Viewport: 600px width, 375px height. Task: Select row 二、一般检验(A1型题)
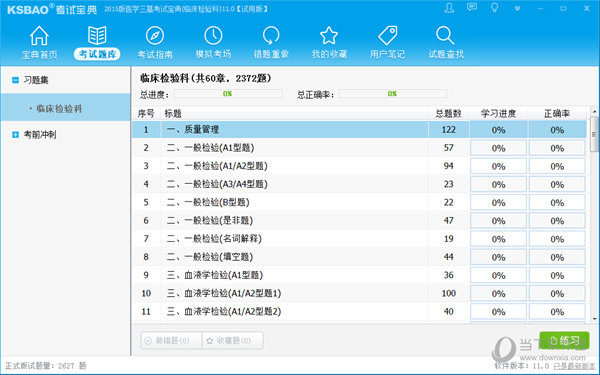tap(359, 148)
